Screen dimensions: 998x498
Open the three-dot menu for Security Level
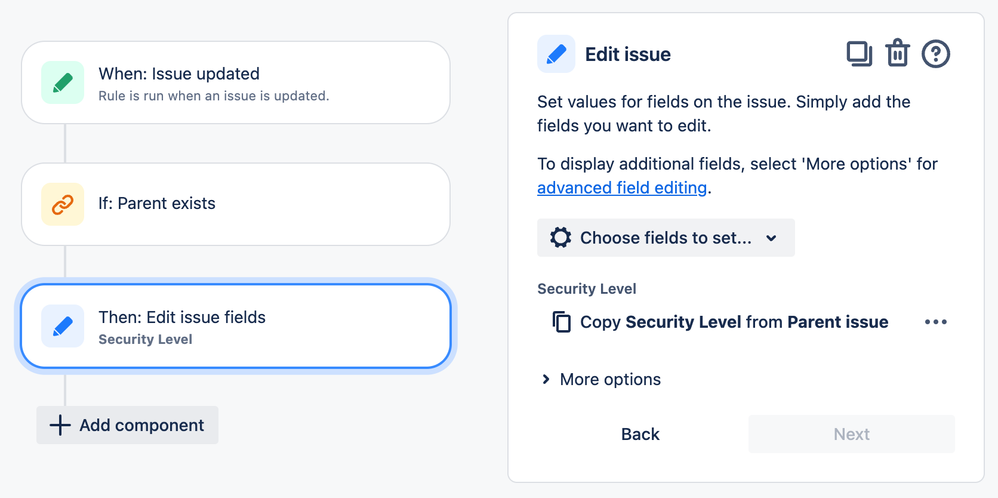coord(935,322)
